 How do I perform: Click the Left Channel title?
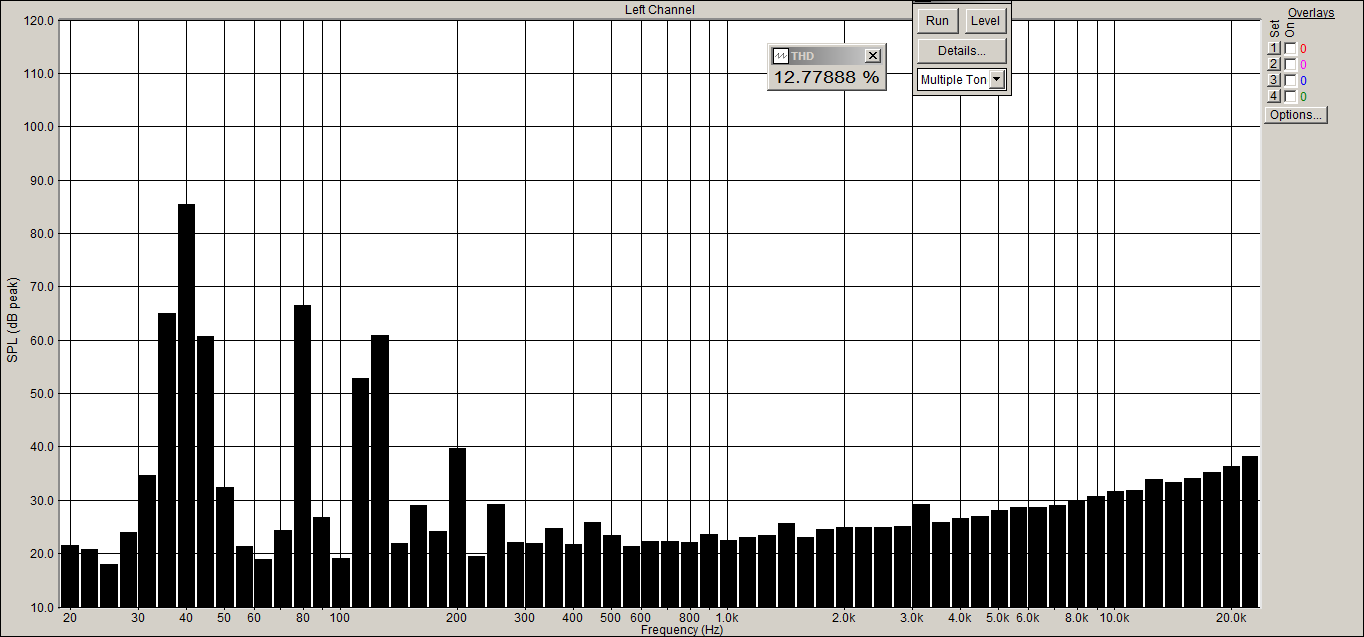click(659, 9)
